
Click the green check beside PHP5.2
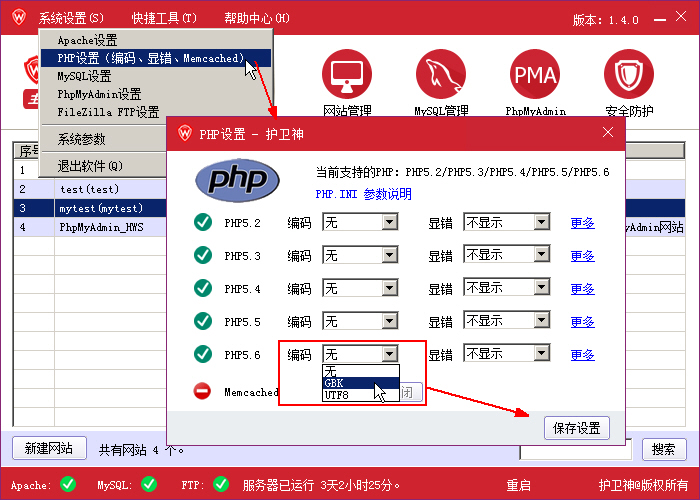click(203, 222)
